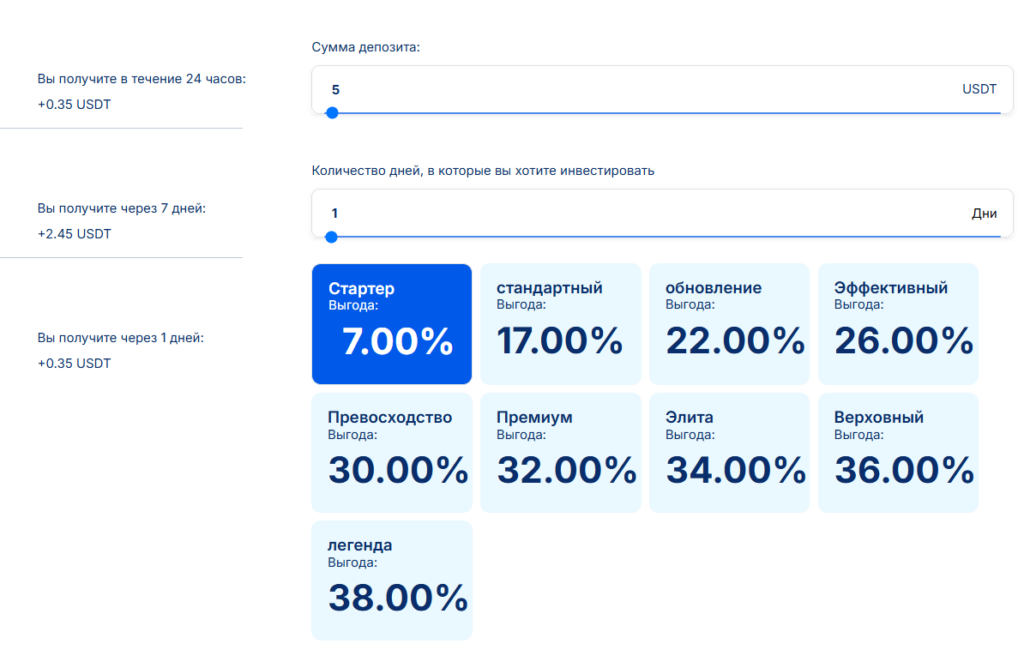The image size is (1024, 650).
Task: Focus the number of days input field
Action: (x=640, y=213)
